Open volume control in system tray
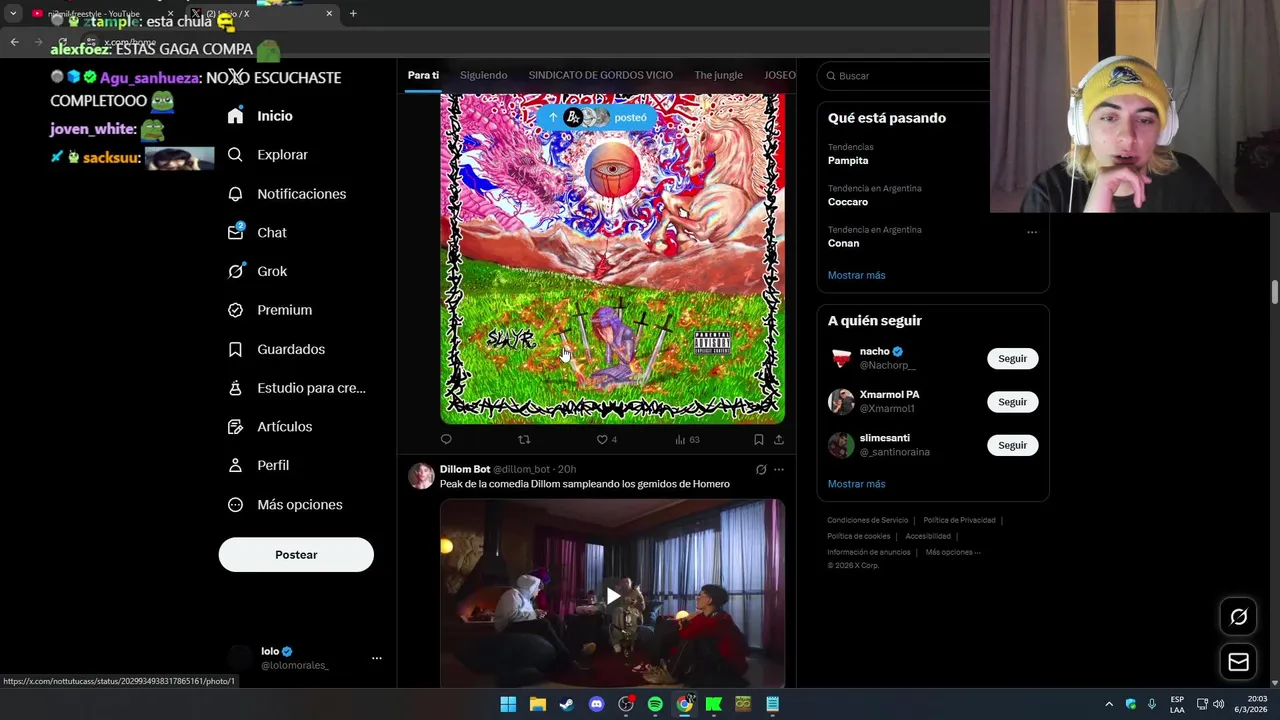Viewport: 1280px width, 720px height. coord(1218,704)
